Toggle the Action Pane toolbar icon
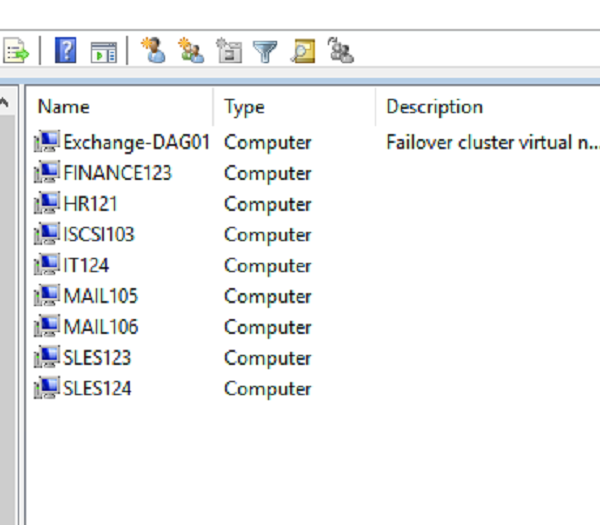 (x=103, y=51)
